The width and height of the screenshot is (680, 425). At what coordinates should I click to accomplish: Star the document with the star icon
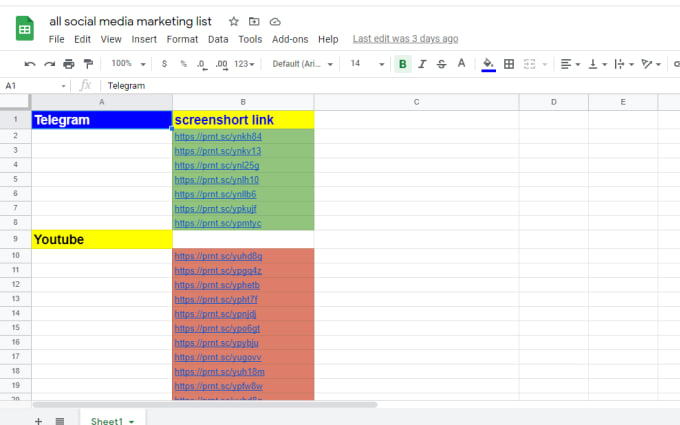234,21
